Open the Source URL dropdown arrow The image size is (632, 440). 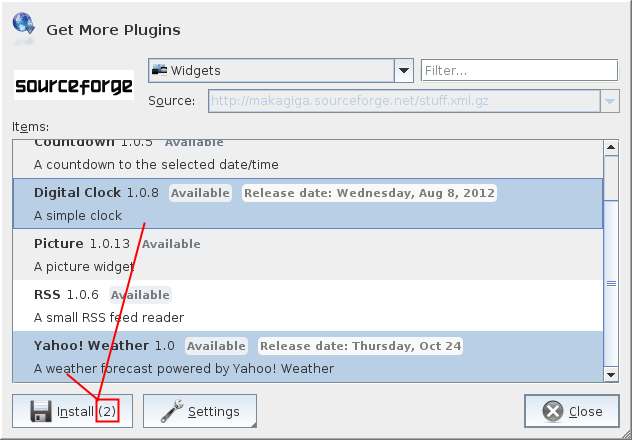[609, 101]
